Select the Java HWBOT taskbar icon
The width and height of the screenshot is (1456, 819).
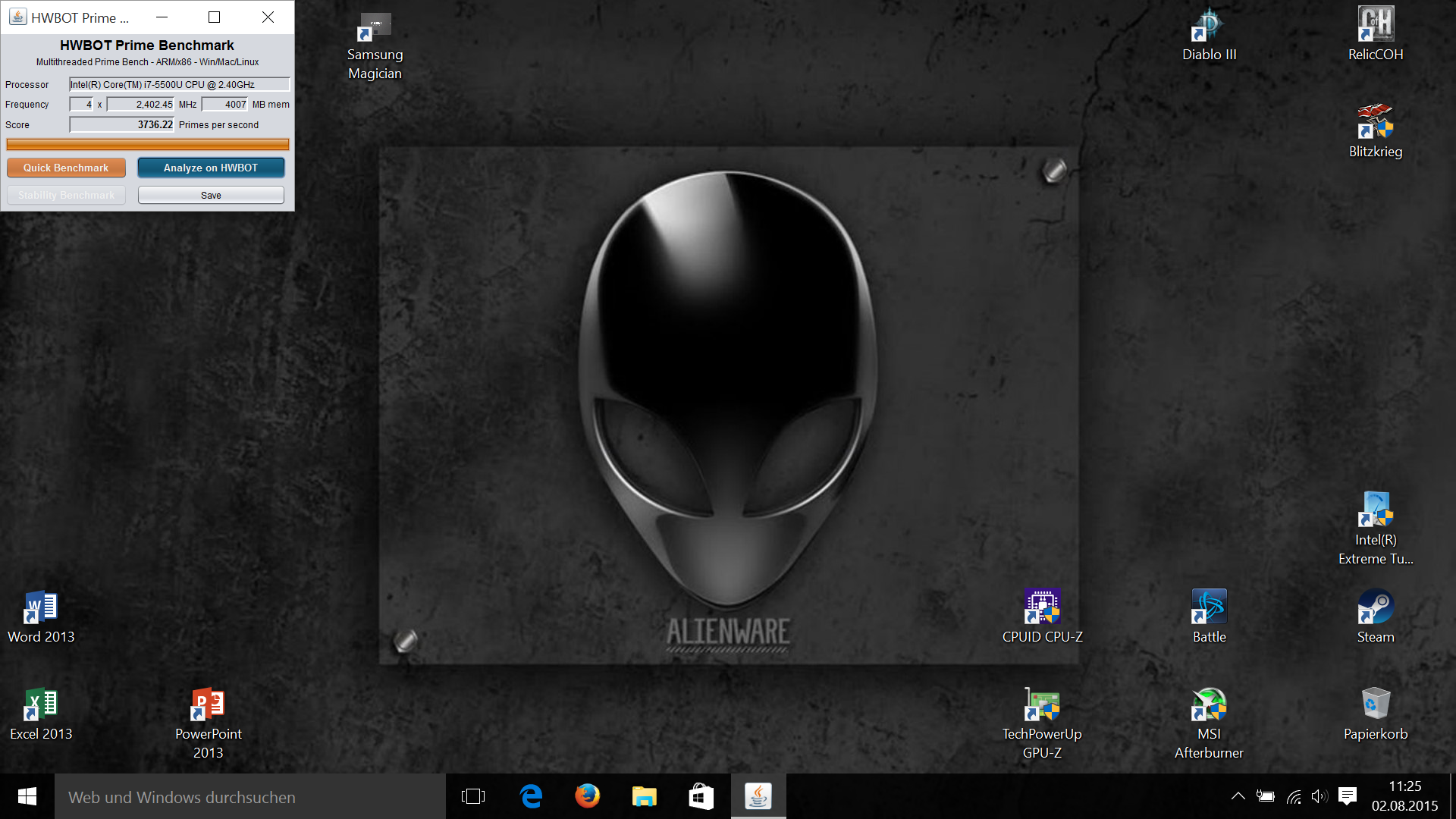coord(758,796)
